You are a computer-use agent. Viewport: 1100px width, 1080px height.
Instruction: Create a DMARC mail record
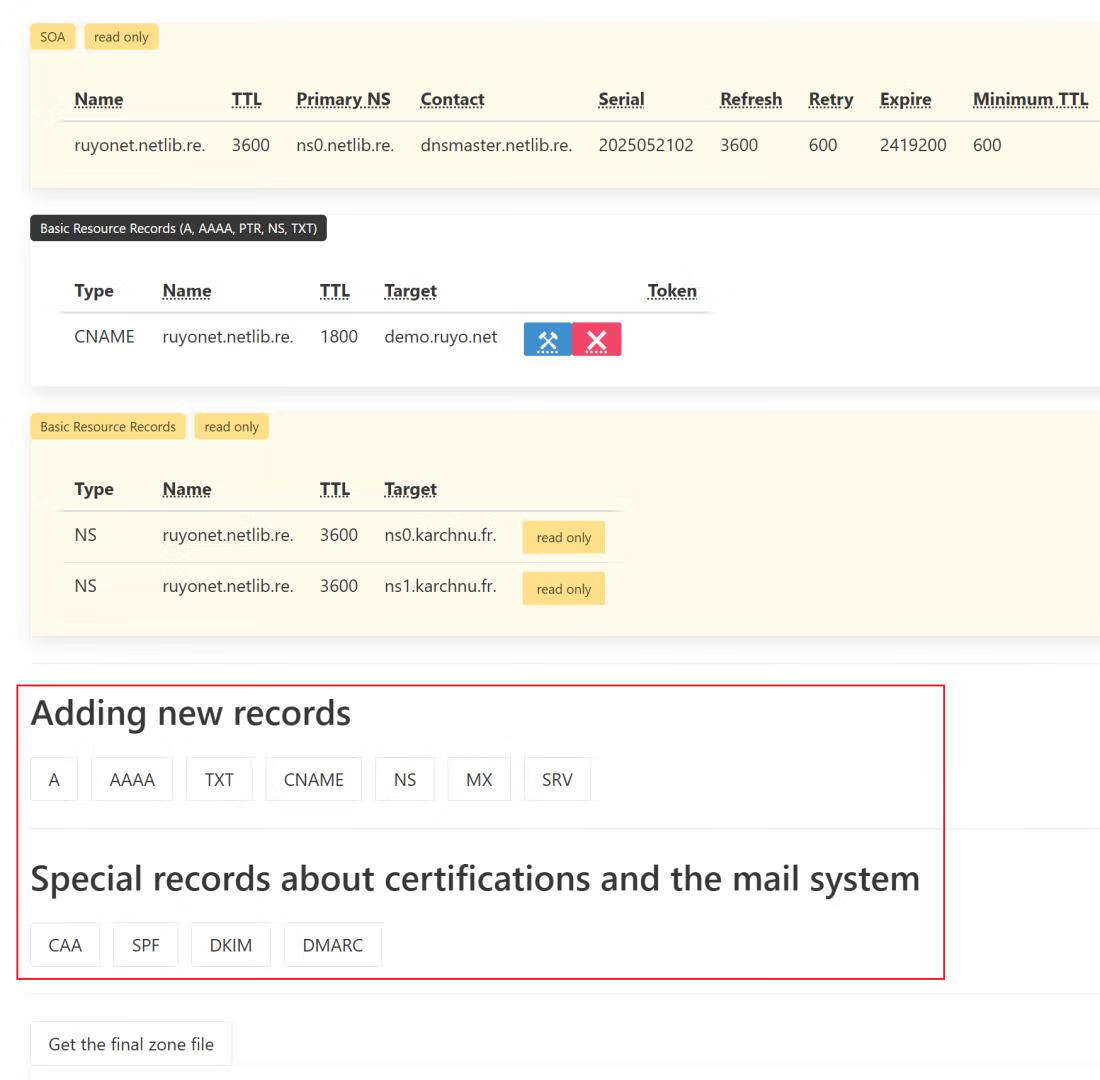(332, 945)
